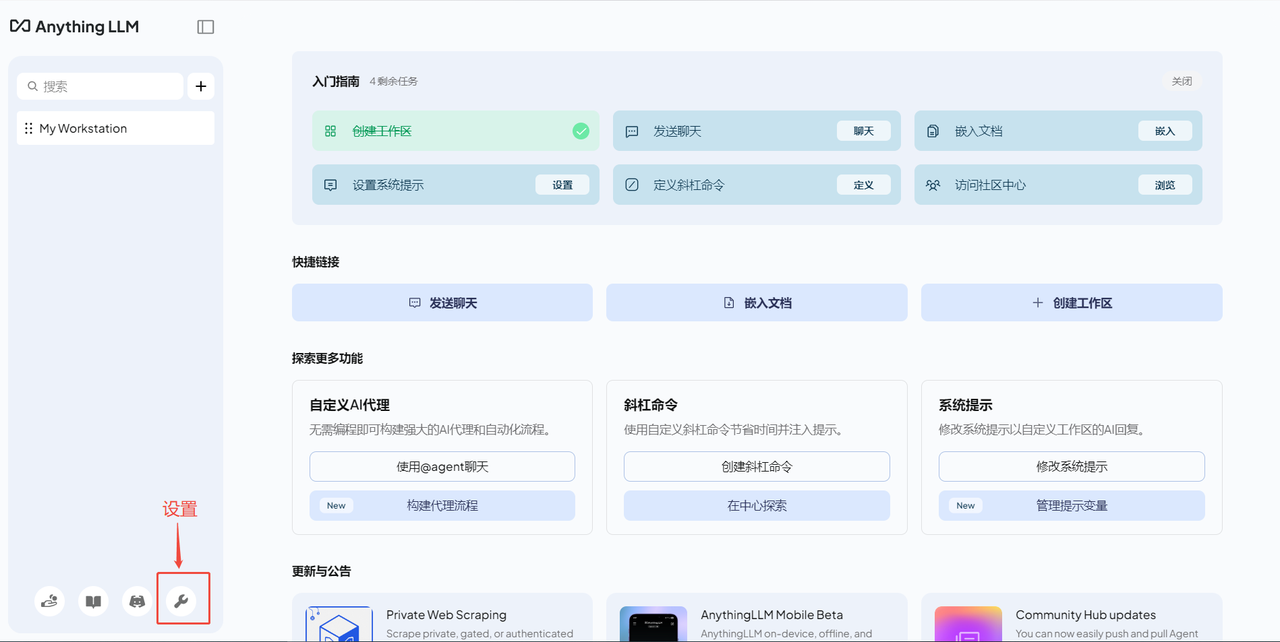Click the chat bubble icon beside 发送聊天 task
Image resolution: width=1280 pixels, height=642 pixels.
coord(632,131)
